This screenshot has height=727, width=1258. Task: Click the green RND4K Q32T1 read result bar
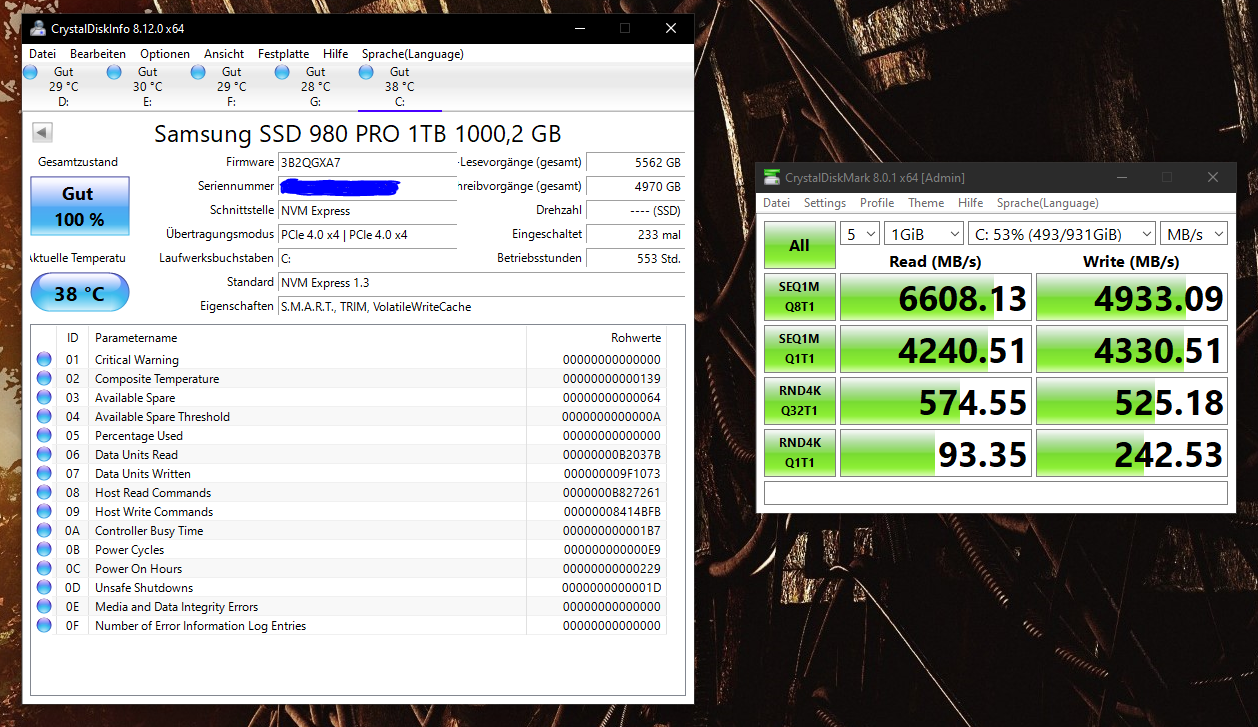click(935, 400)
